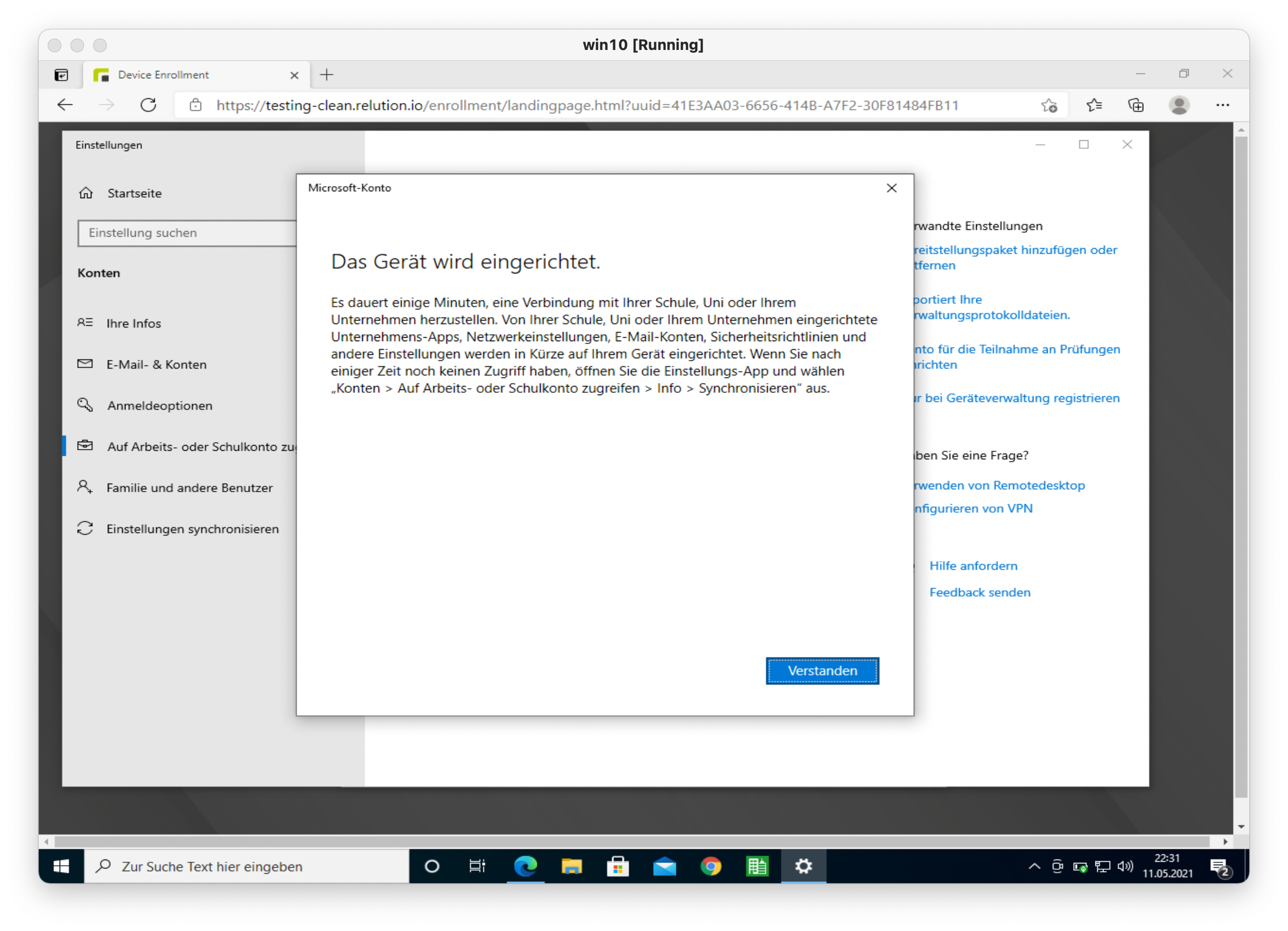Open Verwenden von Remotedesktop link

tap(1000, 485)
